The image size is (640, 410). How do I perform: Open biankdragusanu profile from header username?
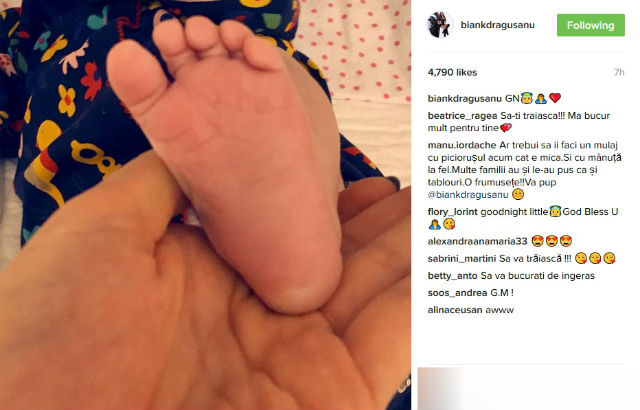pyautogui.click(x=497, y=25)
